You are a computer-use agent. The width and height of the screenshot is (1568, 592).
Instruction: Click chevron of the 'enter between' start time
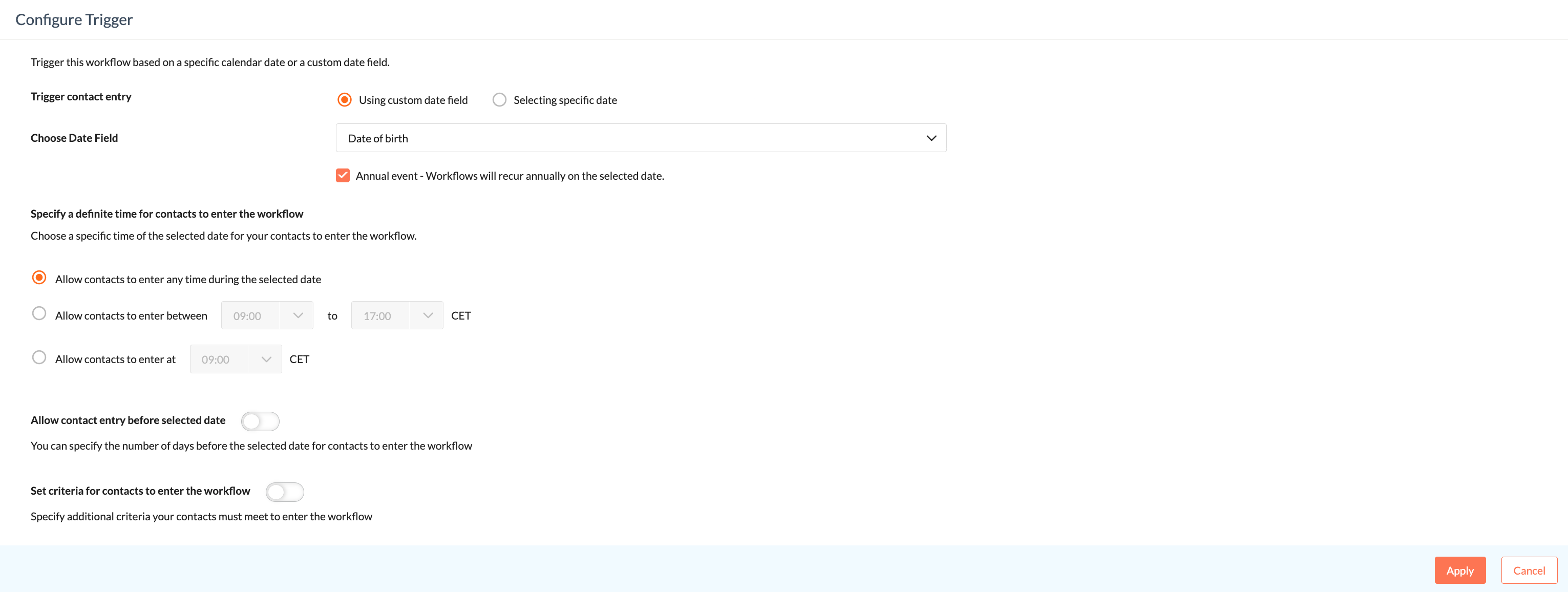(298, 316)
